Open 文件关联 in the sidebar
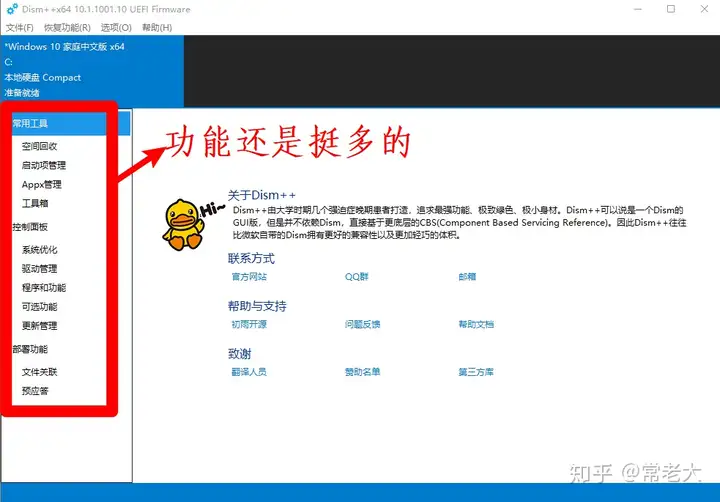 pyautogui.click(x=39, y=372)
